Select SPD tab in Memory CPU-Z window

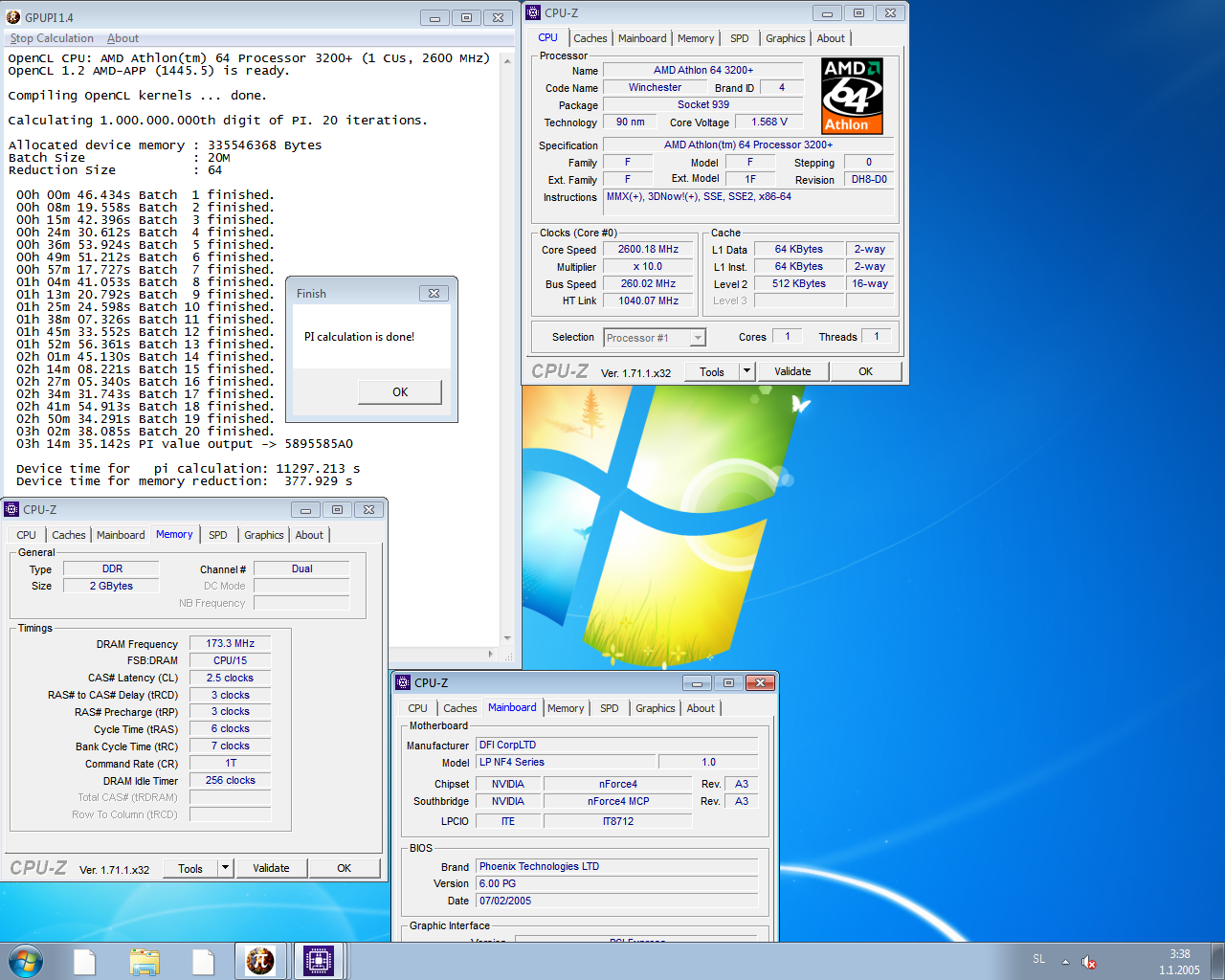pos(218,535)
